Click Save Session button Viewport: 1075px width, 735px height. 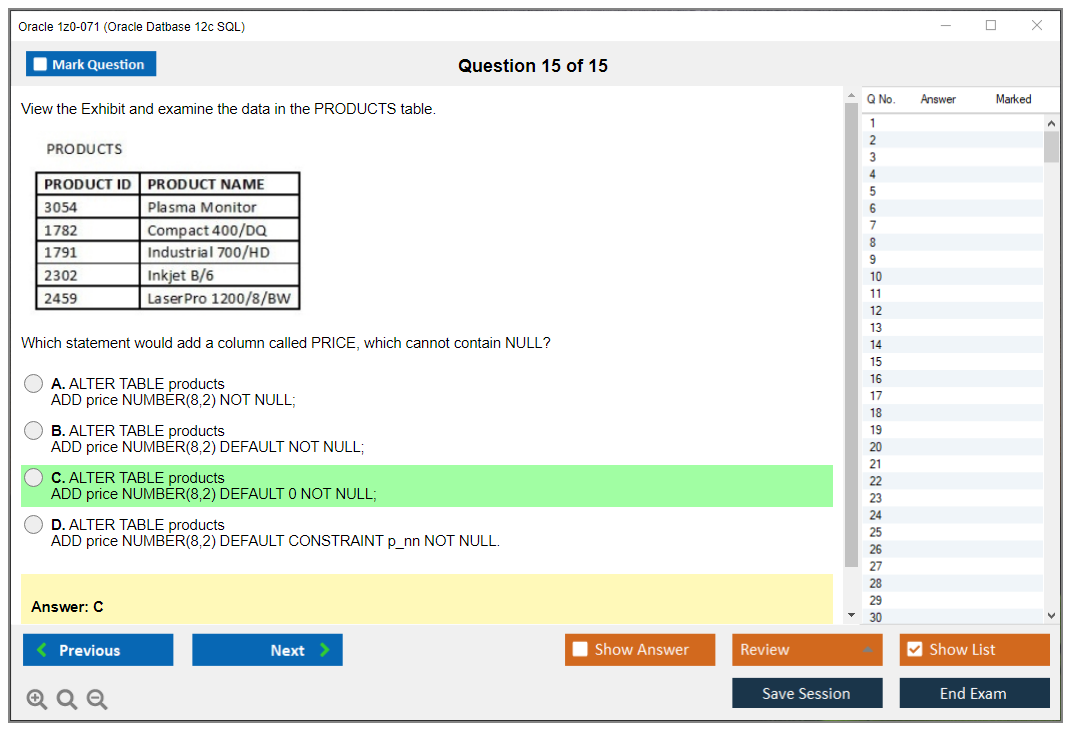pyautogui.click(x=807, y=693)
